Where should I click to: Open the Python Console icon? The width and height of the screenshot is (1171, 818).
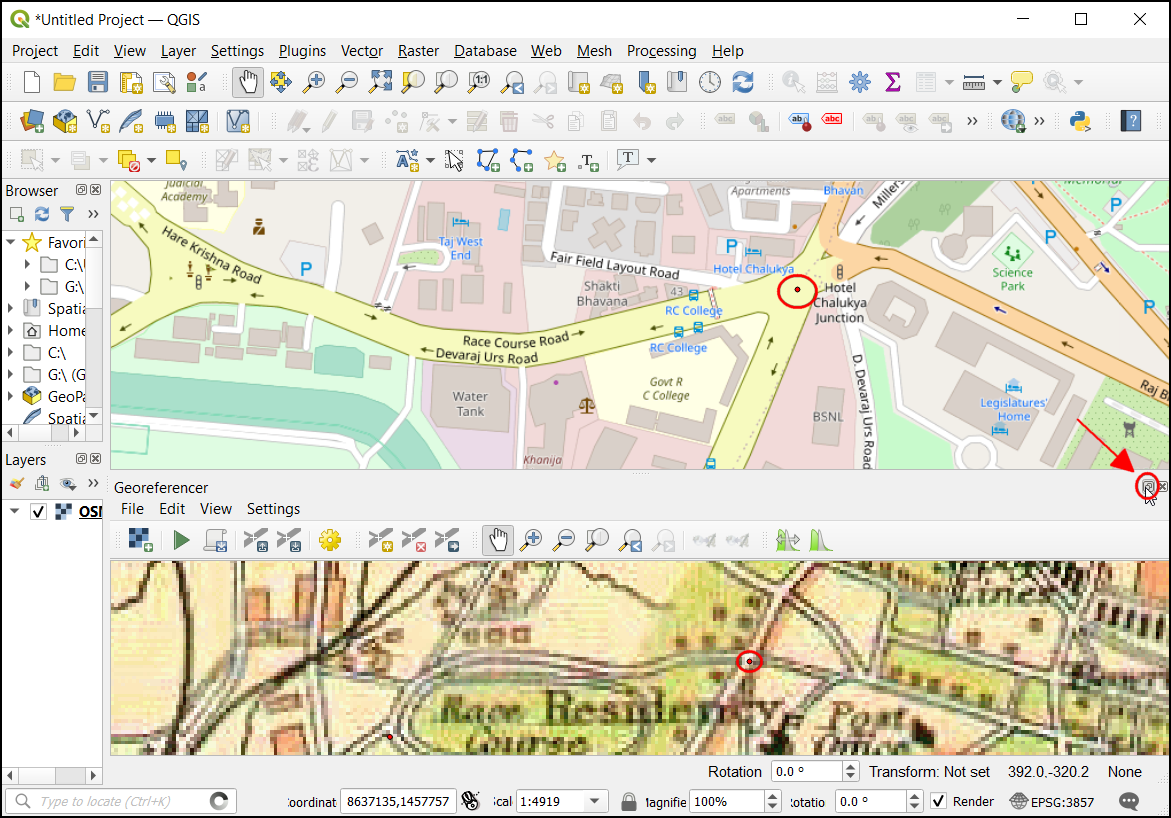[x=1080, y=120]
